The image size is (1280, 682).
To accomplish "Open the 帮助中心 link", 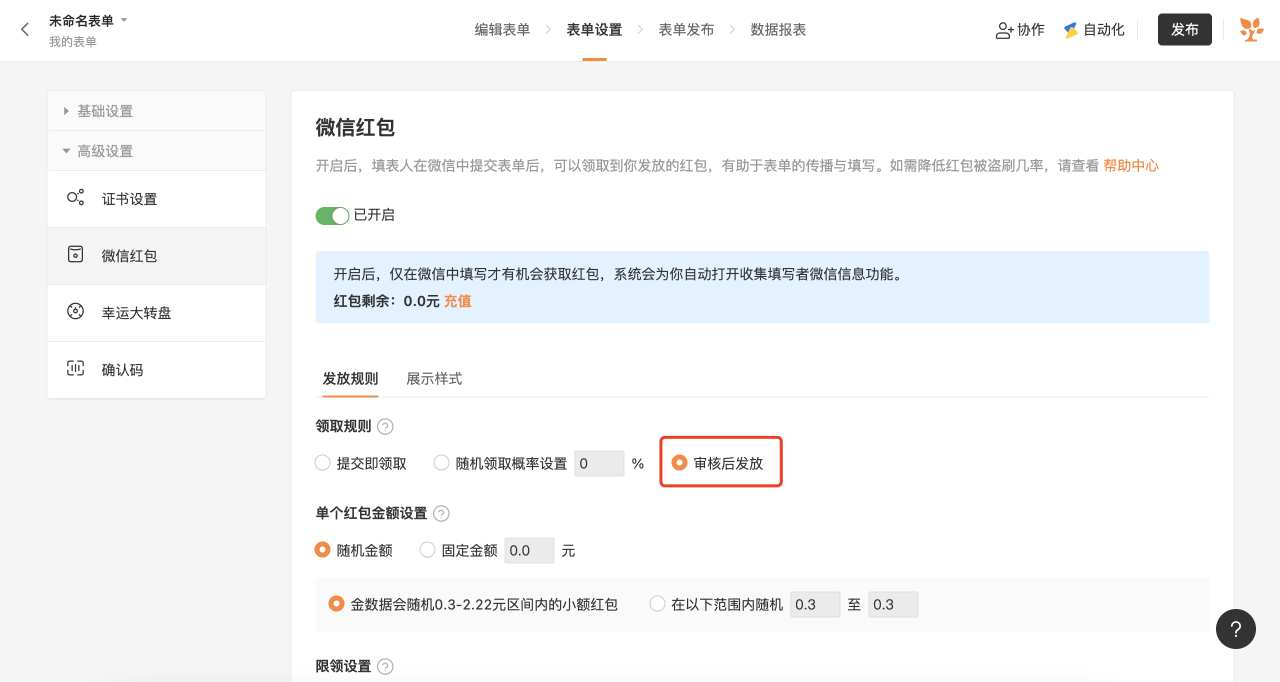I will pos(1131,166).
